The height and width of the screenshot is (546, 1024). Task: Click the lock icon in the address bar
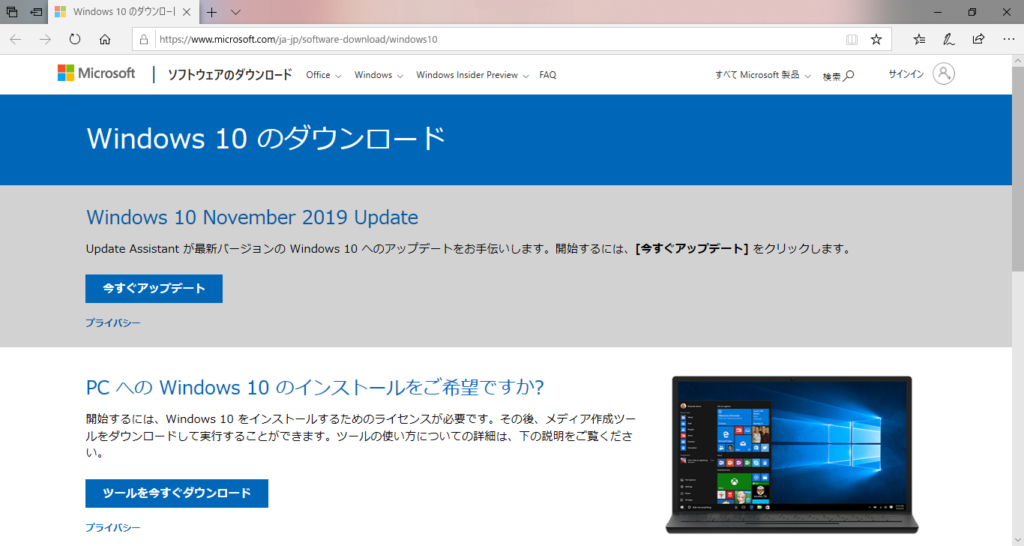tap(144, 39)
